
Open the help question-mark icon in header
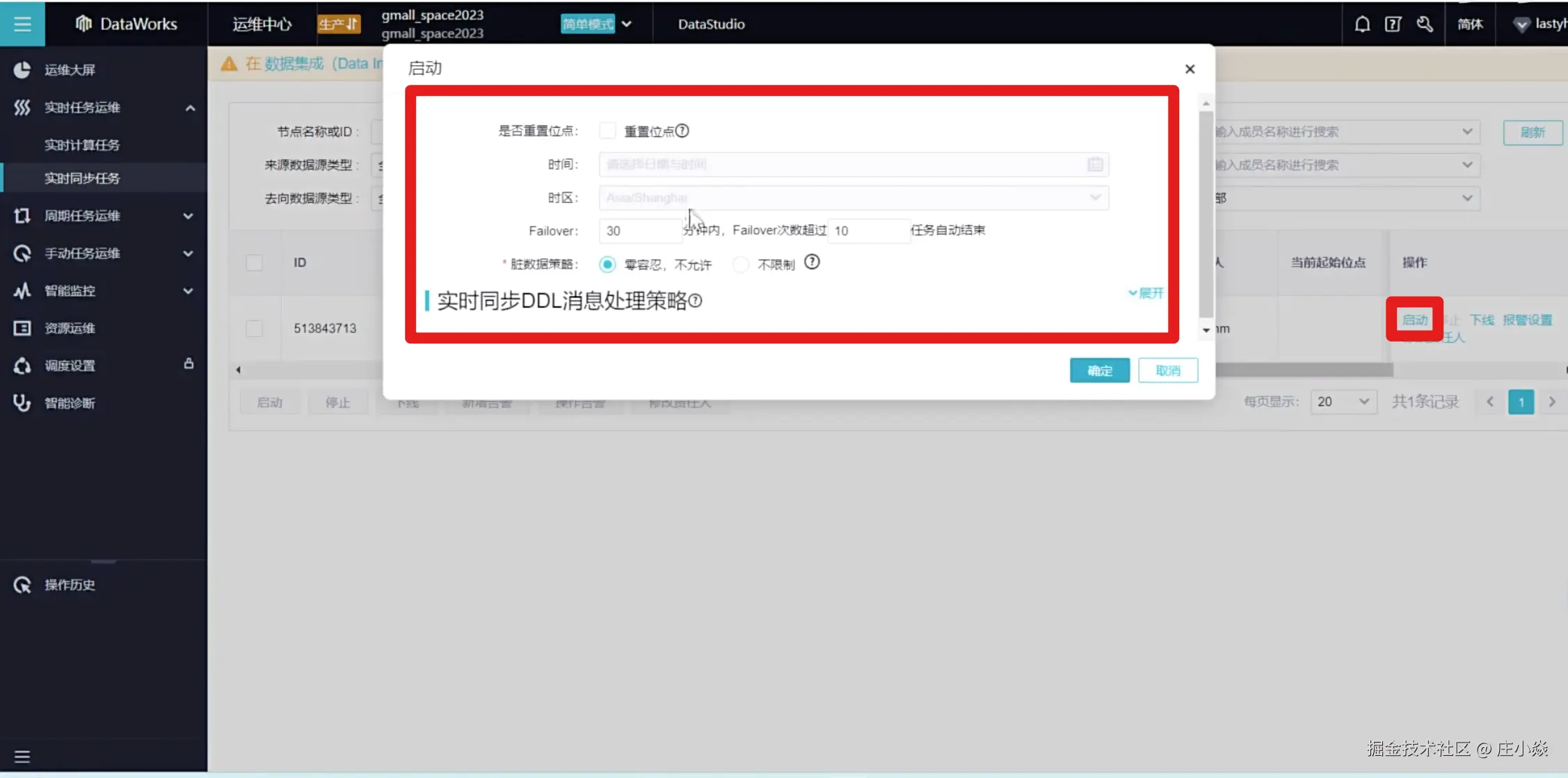coord(1393,24)
